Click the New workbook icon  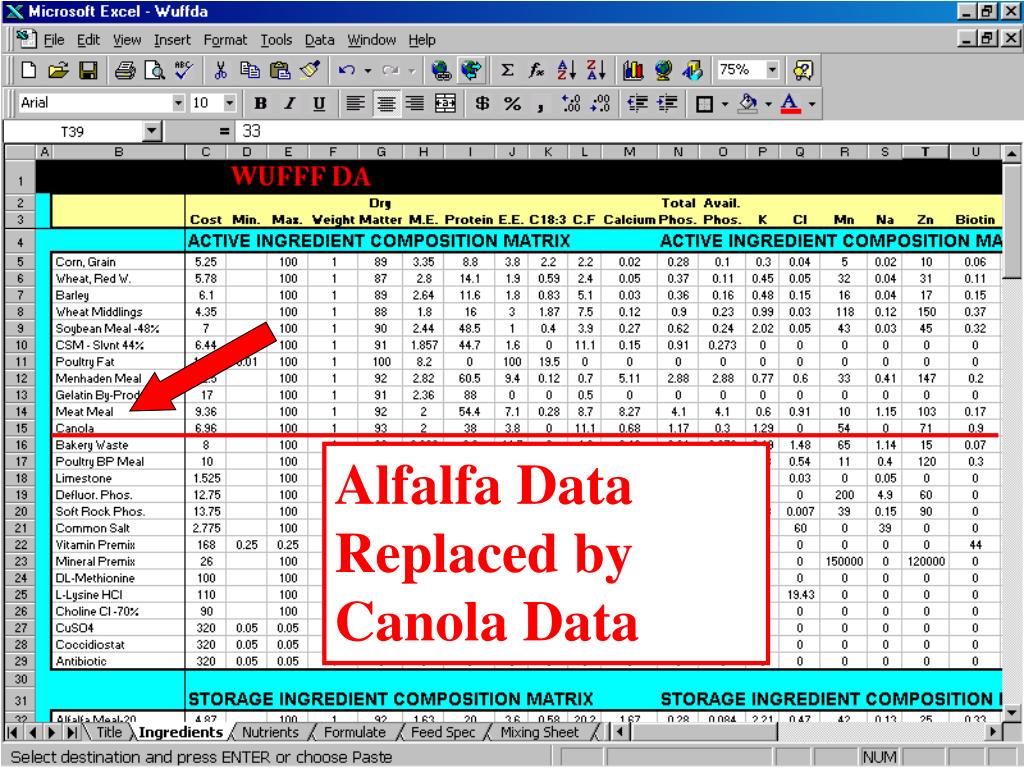point(28,70)
